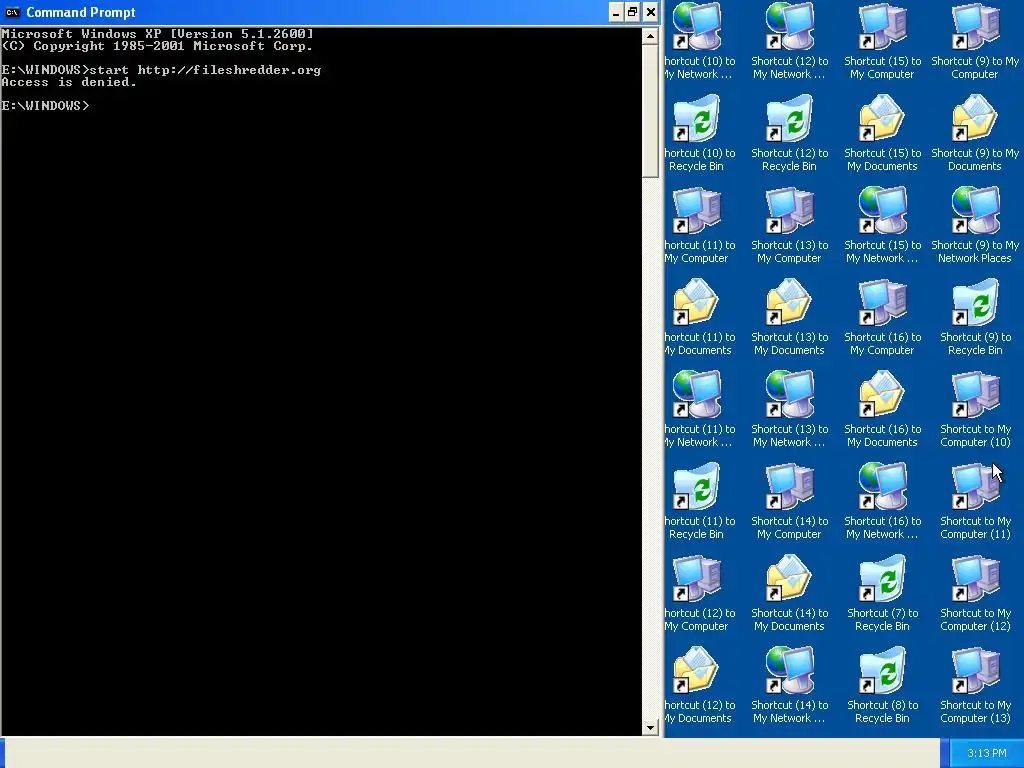The image size is (1024, 768).
Task: Select Shortcut (11) to Recycle Bin icon
Action: click(x=697, y=487)
